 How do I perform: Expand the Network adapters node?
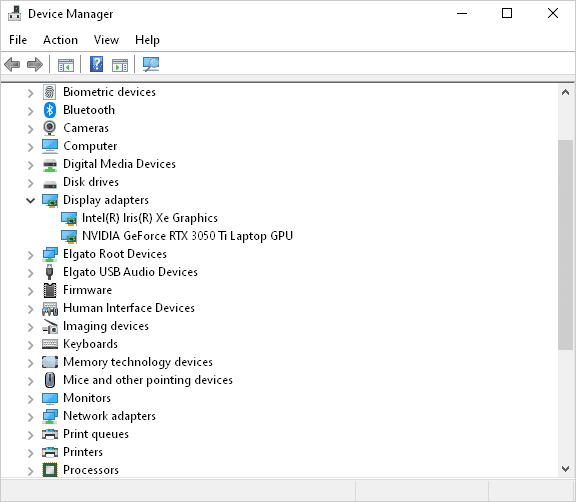coord(30,417)
